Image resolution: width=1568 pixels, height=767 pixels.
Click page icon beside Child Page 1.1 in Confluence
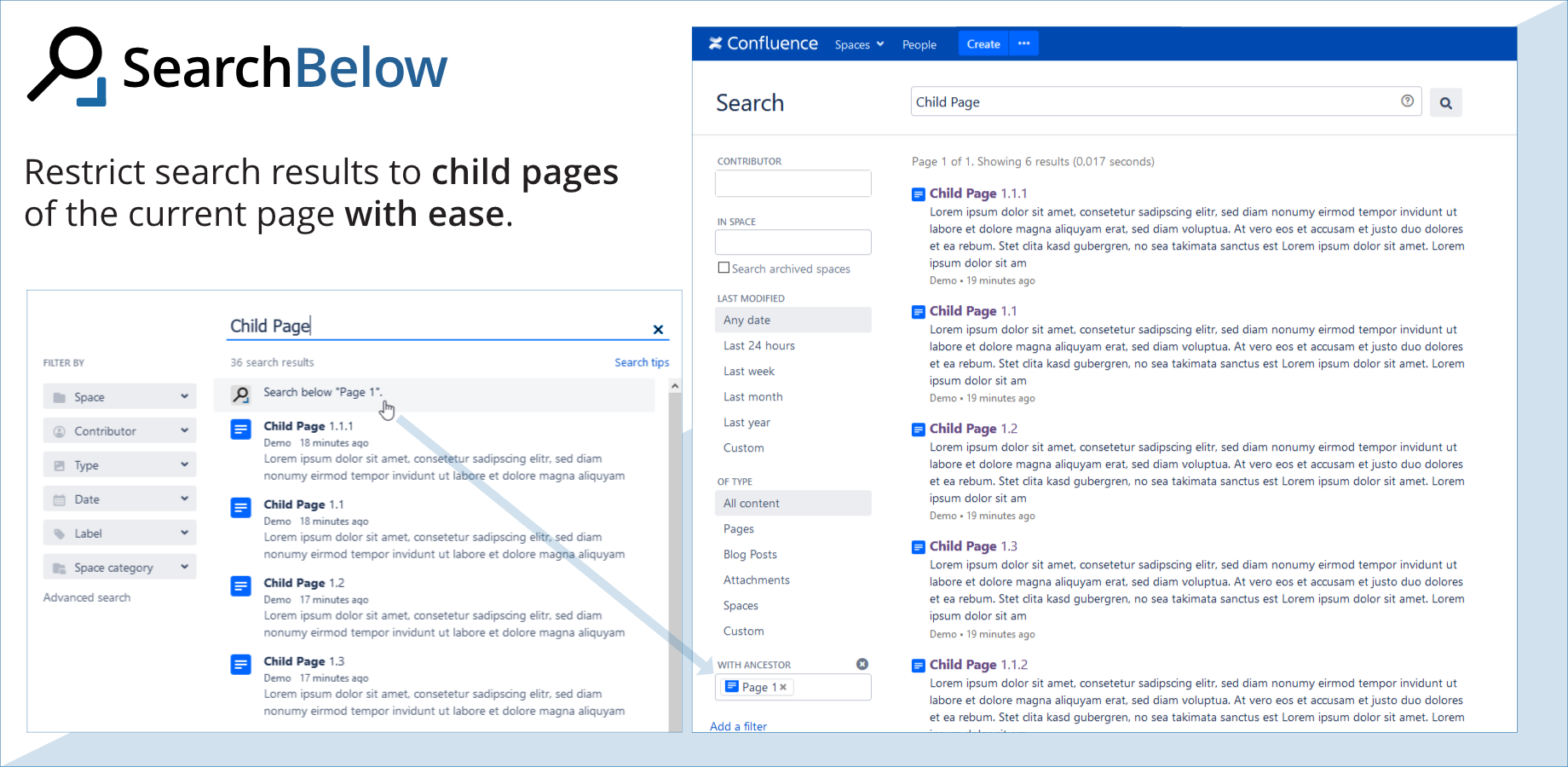point(918,312)
